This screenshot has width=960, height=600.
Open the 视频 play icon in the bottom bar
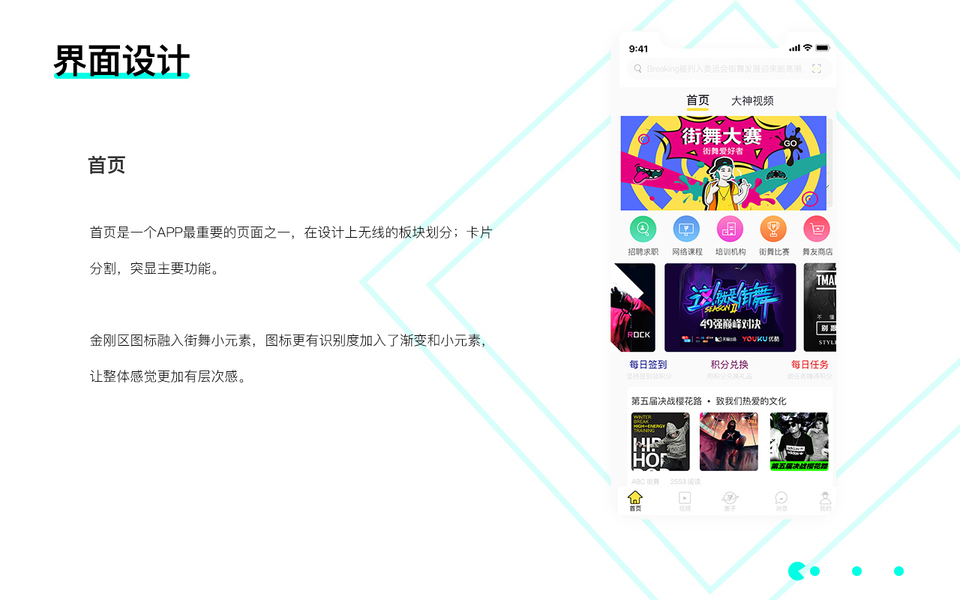tap(684, 498)
